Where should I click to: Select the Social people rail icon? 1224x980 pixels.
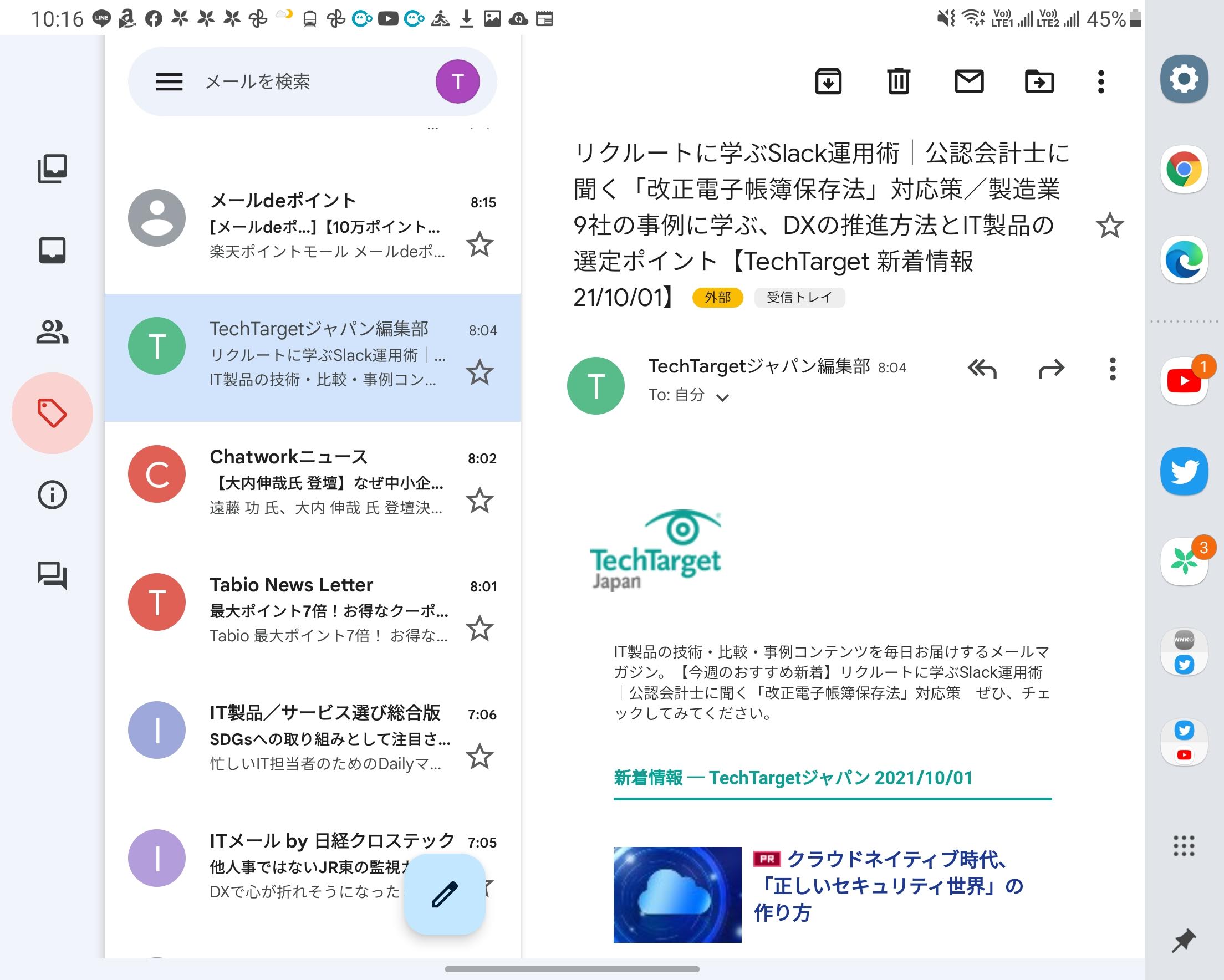52,332
